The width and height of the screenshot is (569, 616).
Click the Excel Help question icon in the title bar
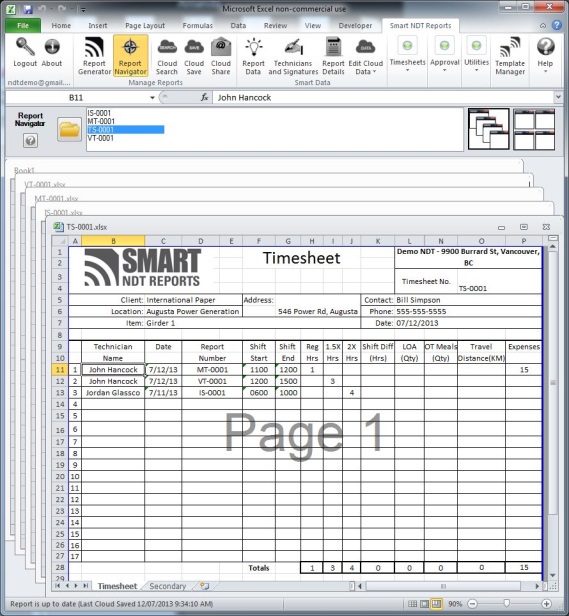point(557,25)
